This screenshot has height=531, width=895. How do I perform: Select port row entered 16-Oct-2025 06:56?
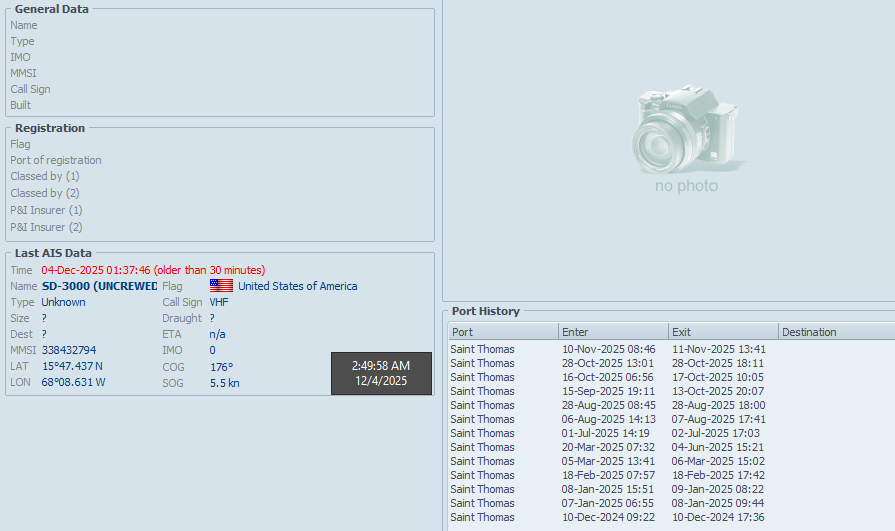coord(671,377)
